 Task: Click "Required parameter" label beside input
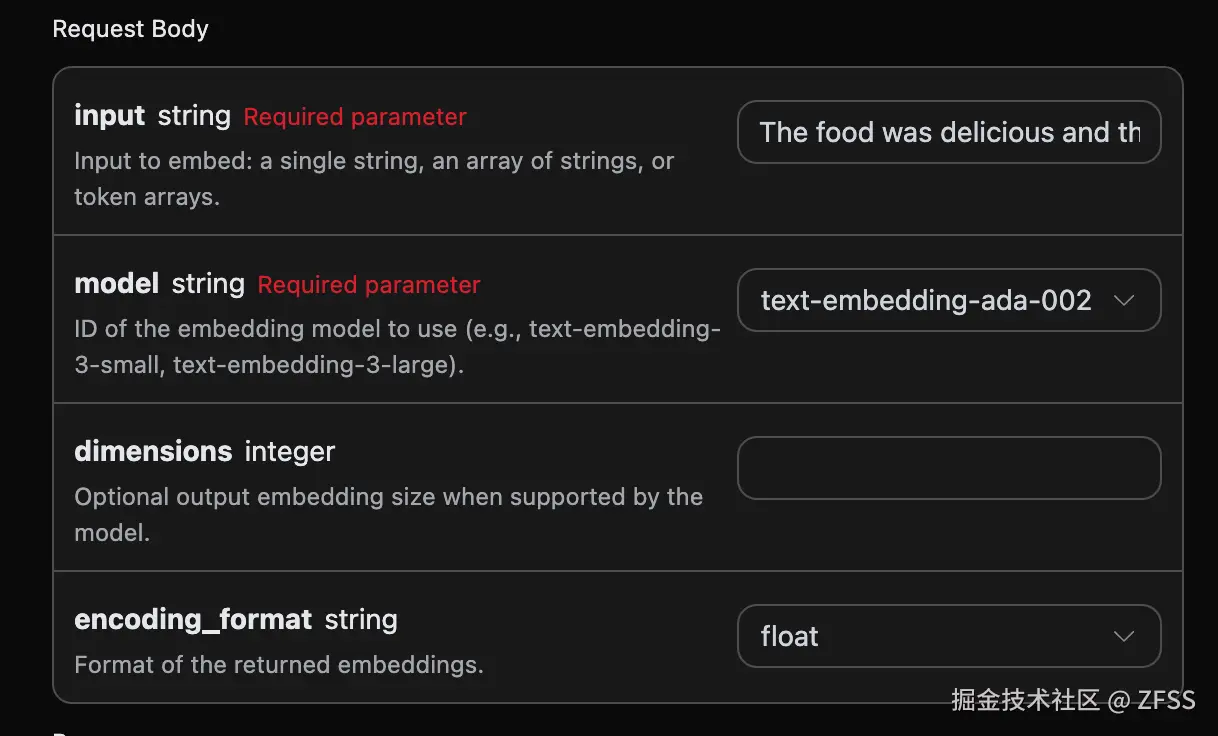tap(355, 117)
